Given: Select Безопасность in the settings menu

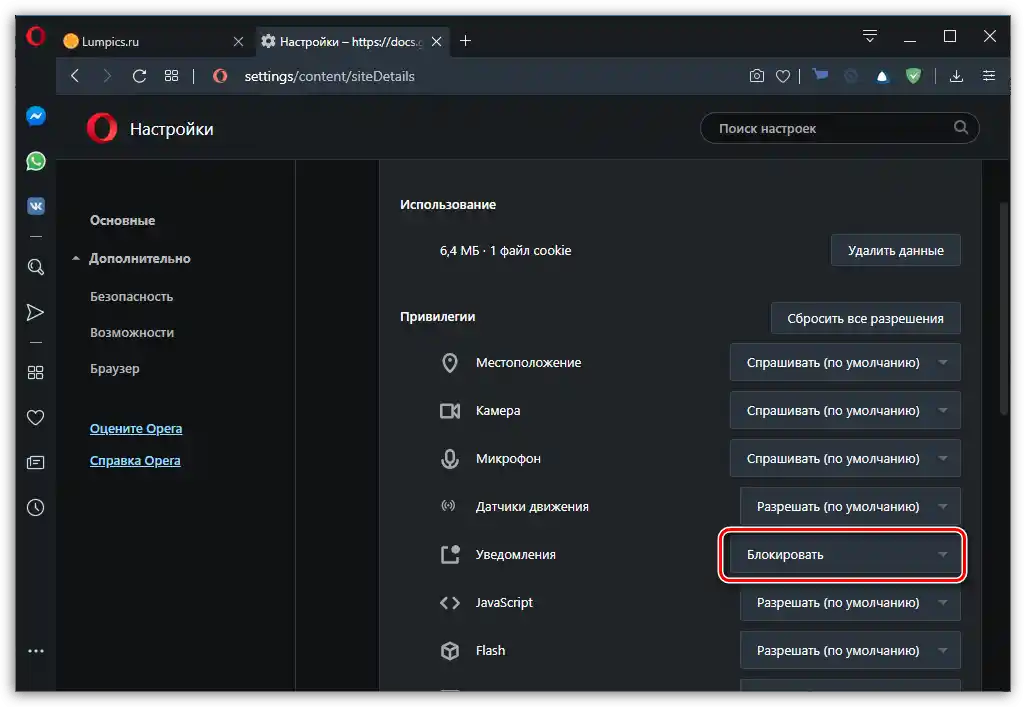Looking at the screenshot, I should [131, 296].
